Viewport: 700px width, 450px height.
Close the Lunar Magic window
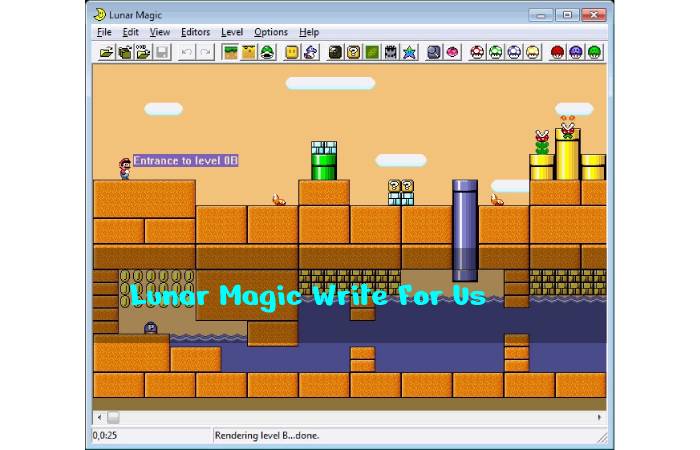point(594,15)
